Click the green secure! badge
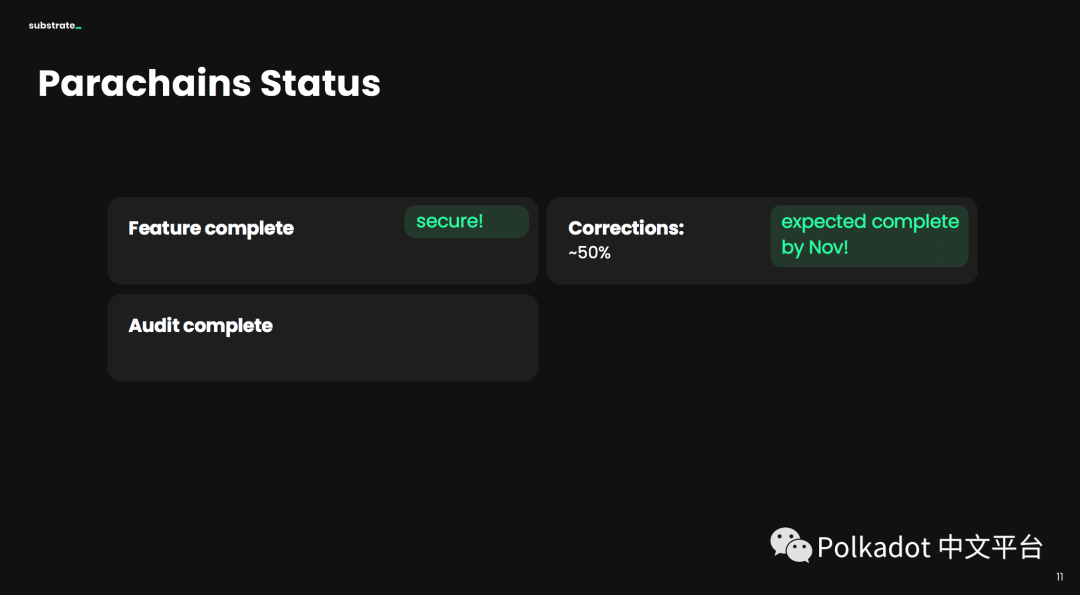 pos(466,222)
